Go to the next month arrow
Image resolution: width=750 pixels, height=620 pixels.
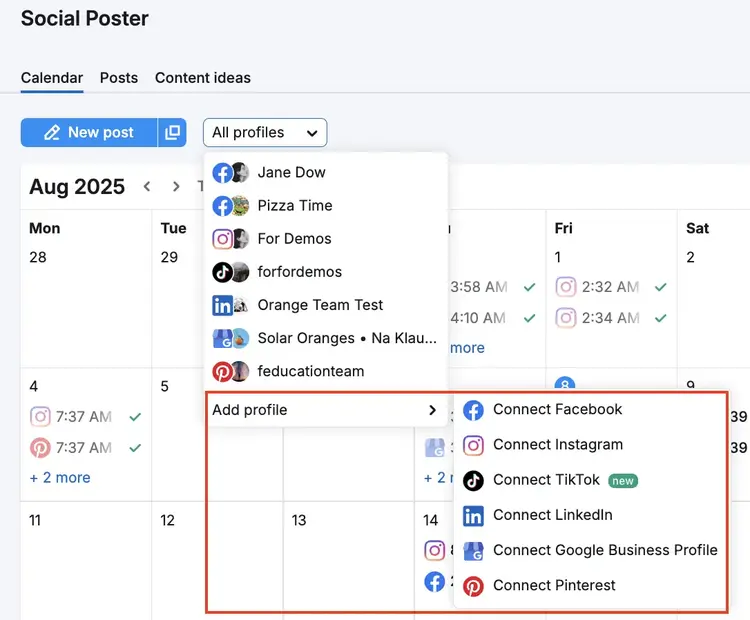pos(176,187)
